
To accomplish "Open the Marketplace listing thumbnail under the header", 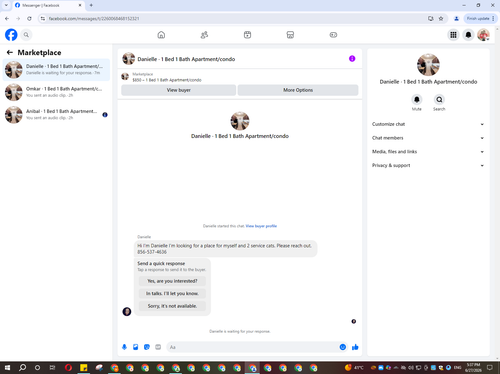I will click(125, 77).
